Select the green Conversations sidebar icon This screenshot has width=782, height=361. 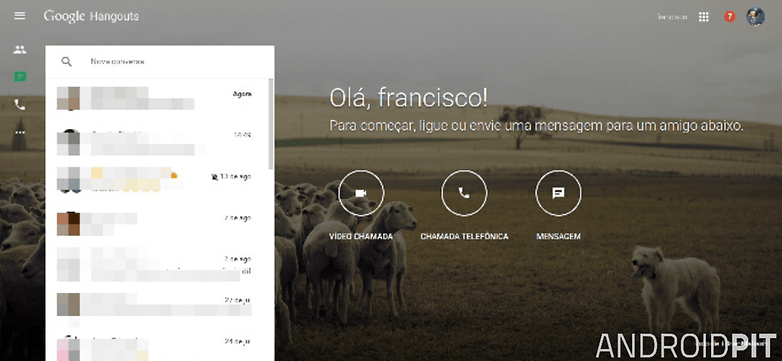pos(20,77)
